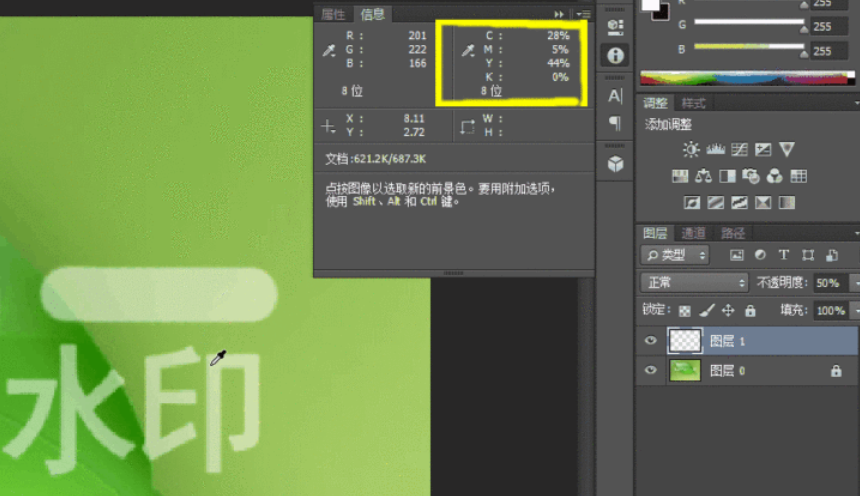
Task: Add a Hue/Saturation adjustment layer
Action: pyautogui.click(x=680, y=176)
